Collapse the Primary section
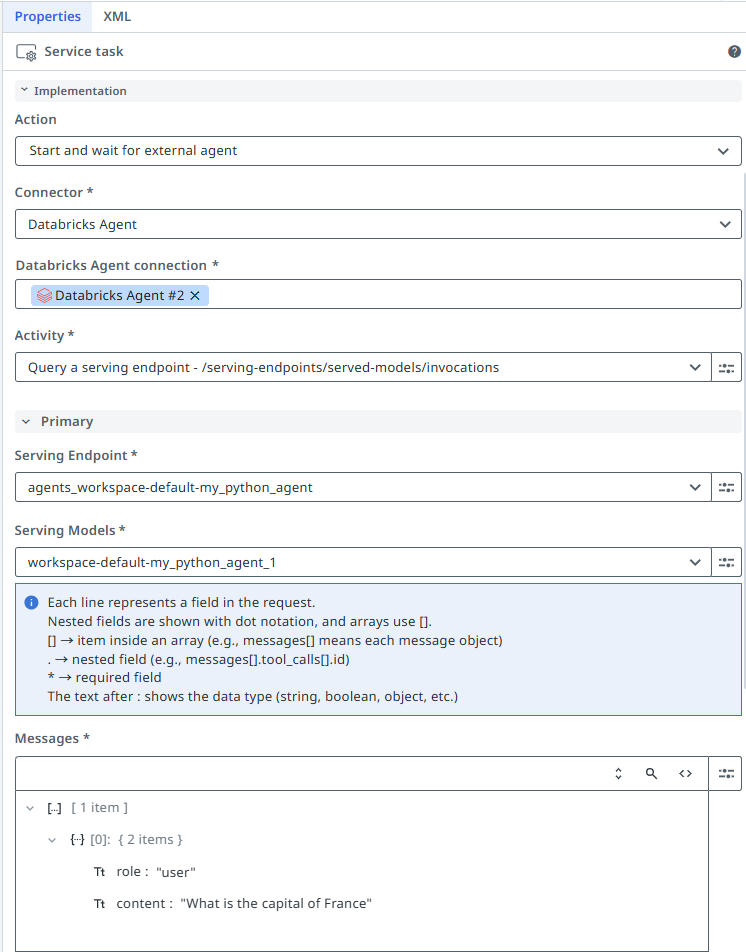Screen dimensions: 746x952 pyautogui.click(x=26, y=422)
